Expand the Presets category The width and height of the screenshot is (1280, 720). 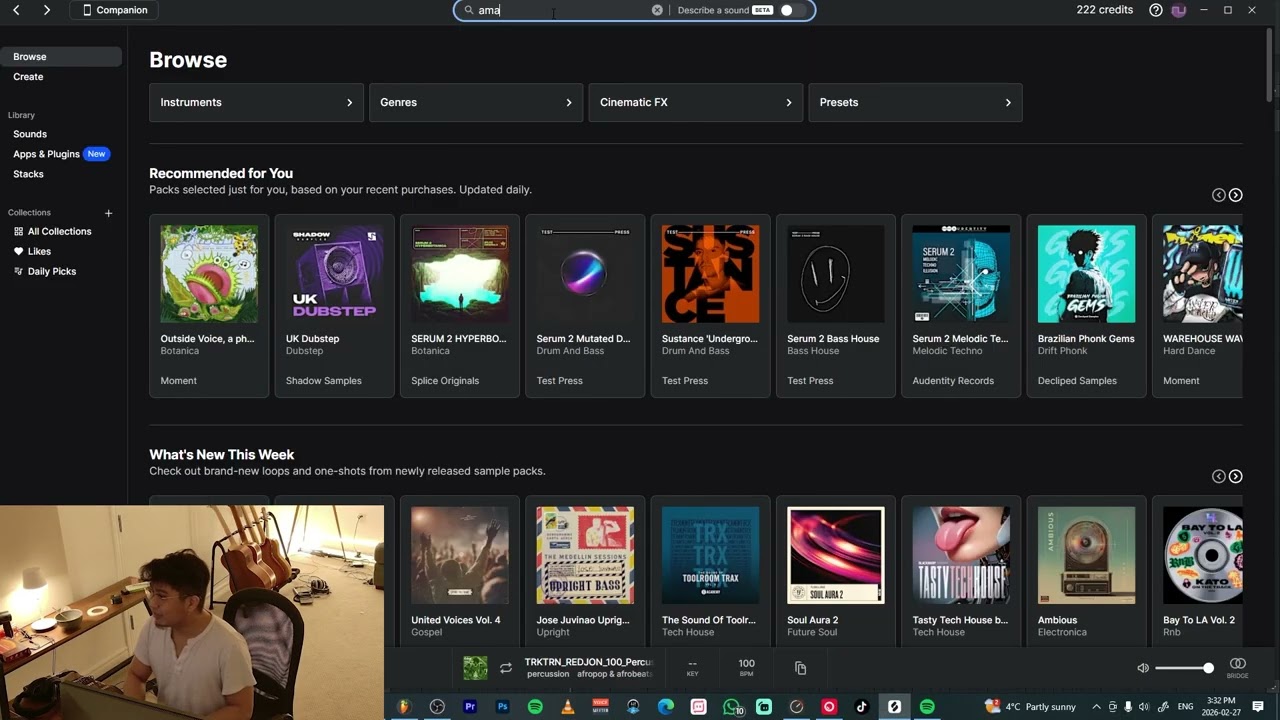(x=915, y=102)
